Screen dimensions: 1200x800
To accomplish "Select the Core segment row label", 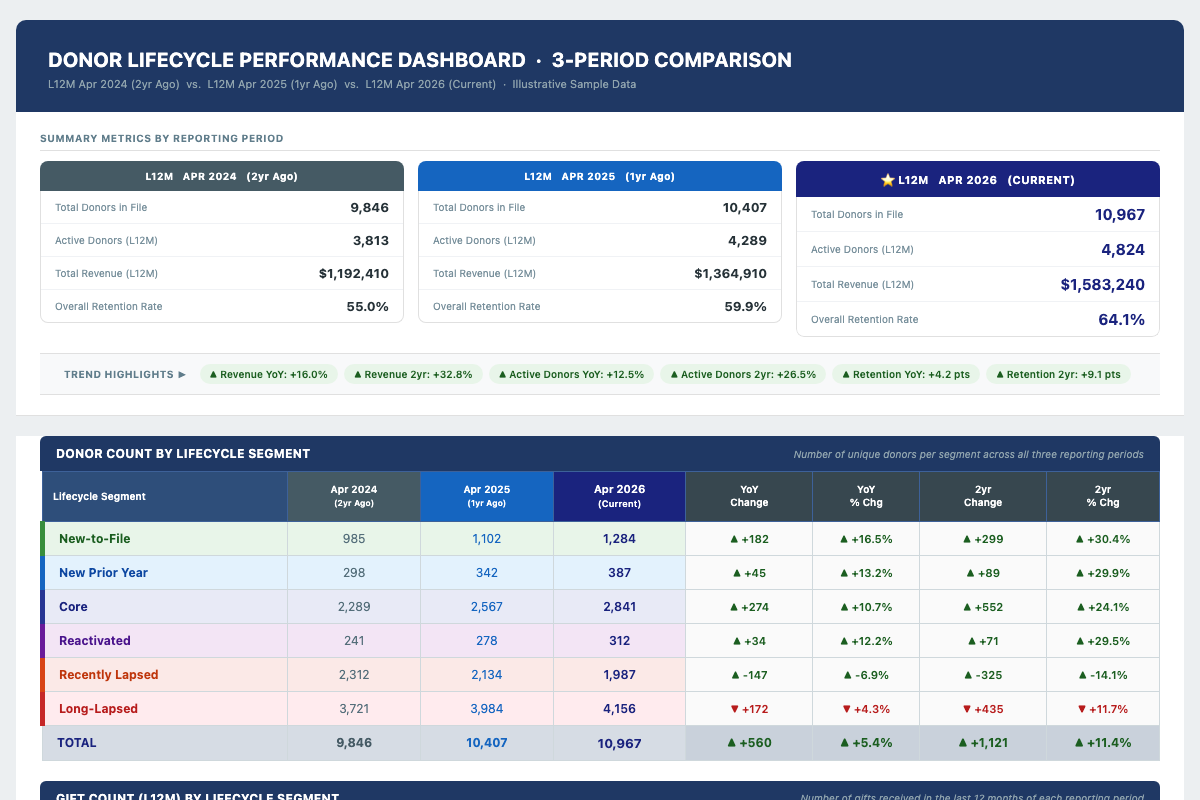I will (73, 607).
